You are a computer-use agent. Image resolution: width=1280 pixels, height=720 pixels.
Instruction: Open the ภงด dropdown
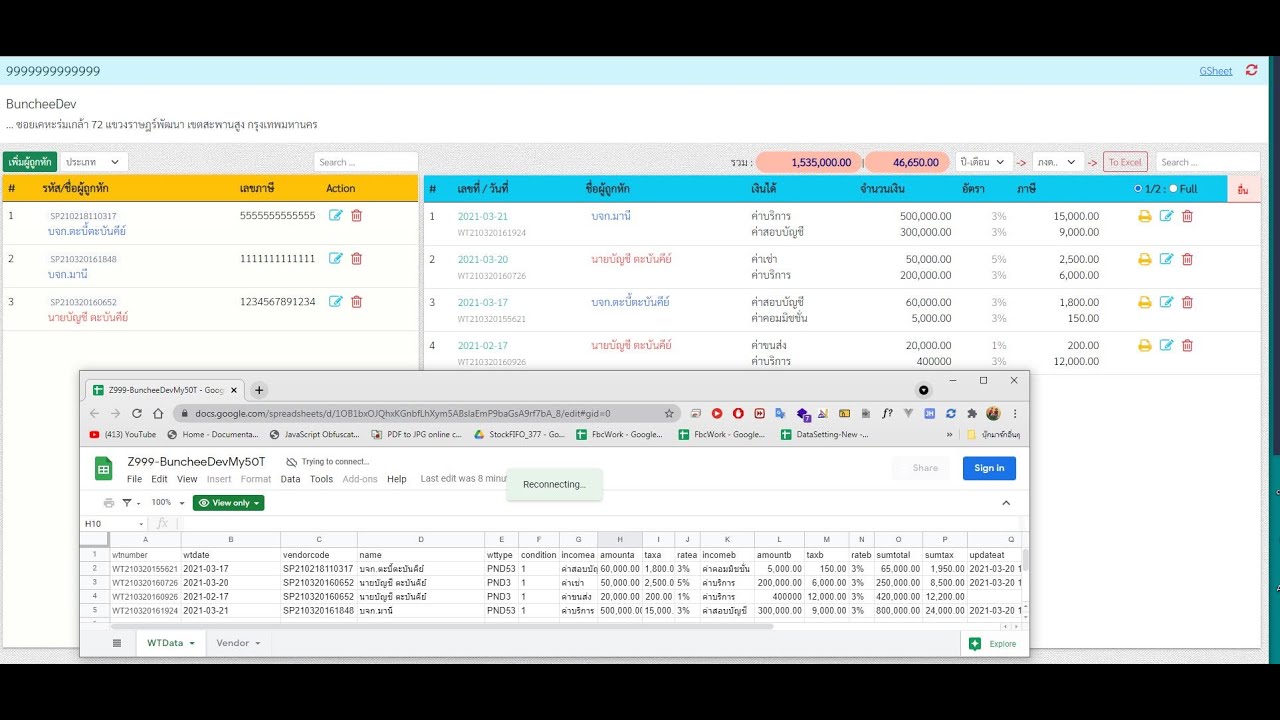pos(1058,162)
